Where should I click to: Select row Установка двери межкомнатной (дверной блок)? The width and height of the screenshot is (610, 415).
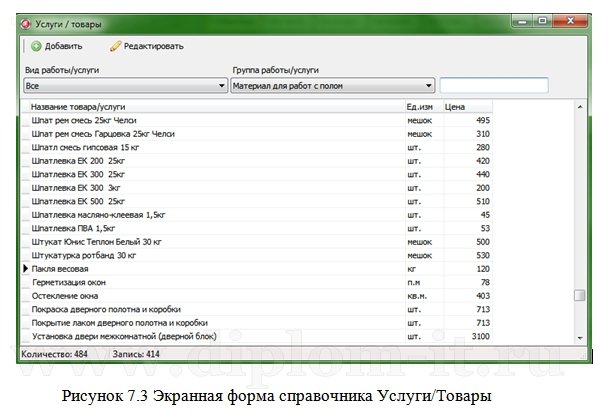coord(257,336)
